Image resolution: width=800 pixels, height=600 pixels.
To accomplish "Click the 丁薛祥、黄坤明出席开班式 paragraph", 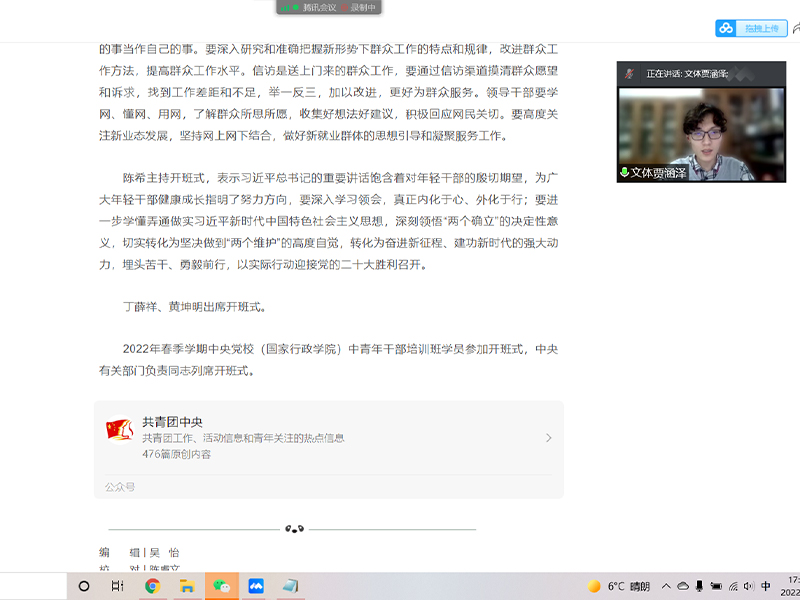I will point(195,307).
